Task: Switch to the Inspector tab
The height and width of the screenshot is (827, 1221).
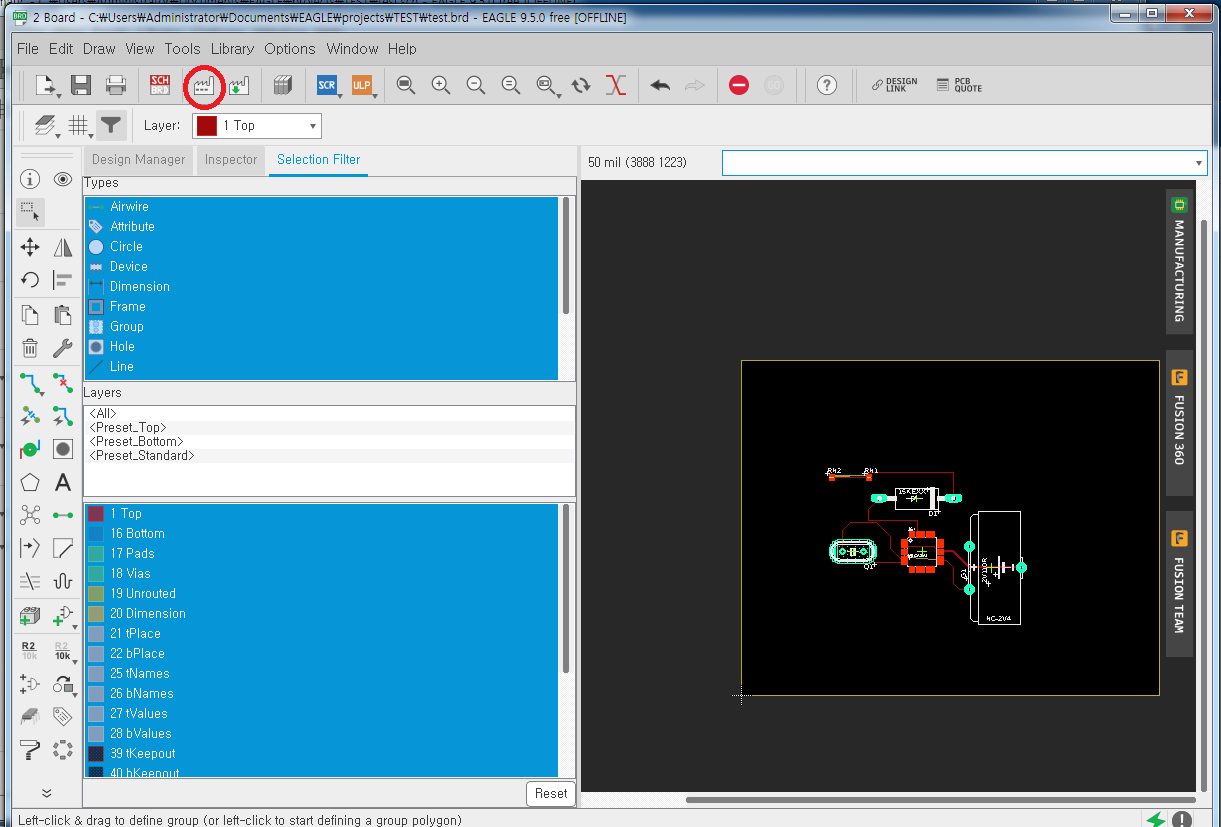Action: point(231,160)
